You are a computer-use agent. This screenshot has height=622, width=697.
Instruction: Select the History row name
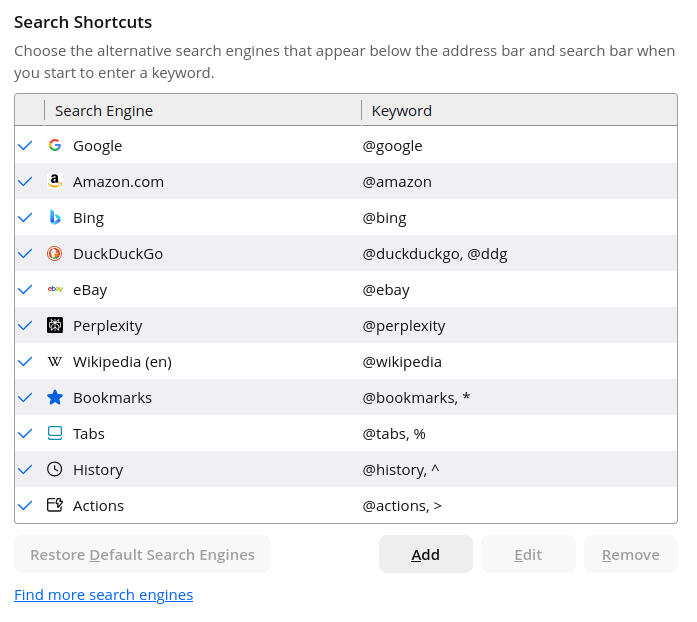98,470
